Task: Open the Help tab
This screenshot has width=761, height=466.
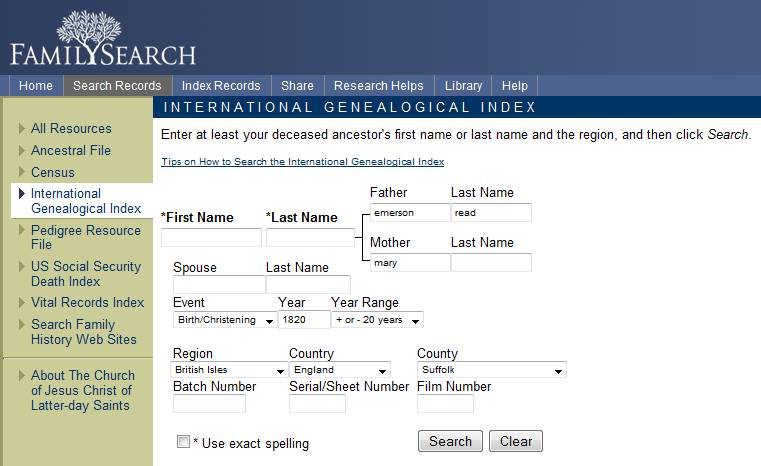Action: [515, 86]
